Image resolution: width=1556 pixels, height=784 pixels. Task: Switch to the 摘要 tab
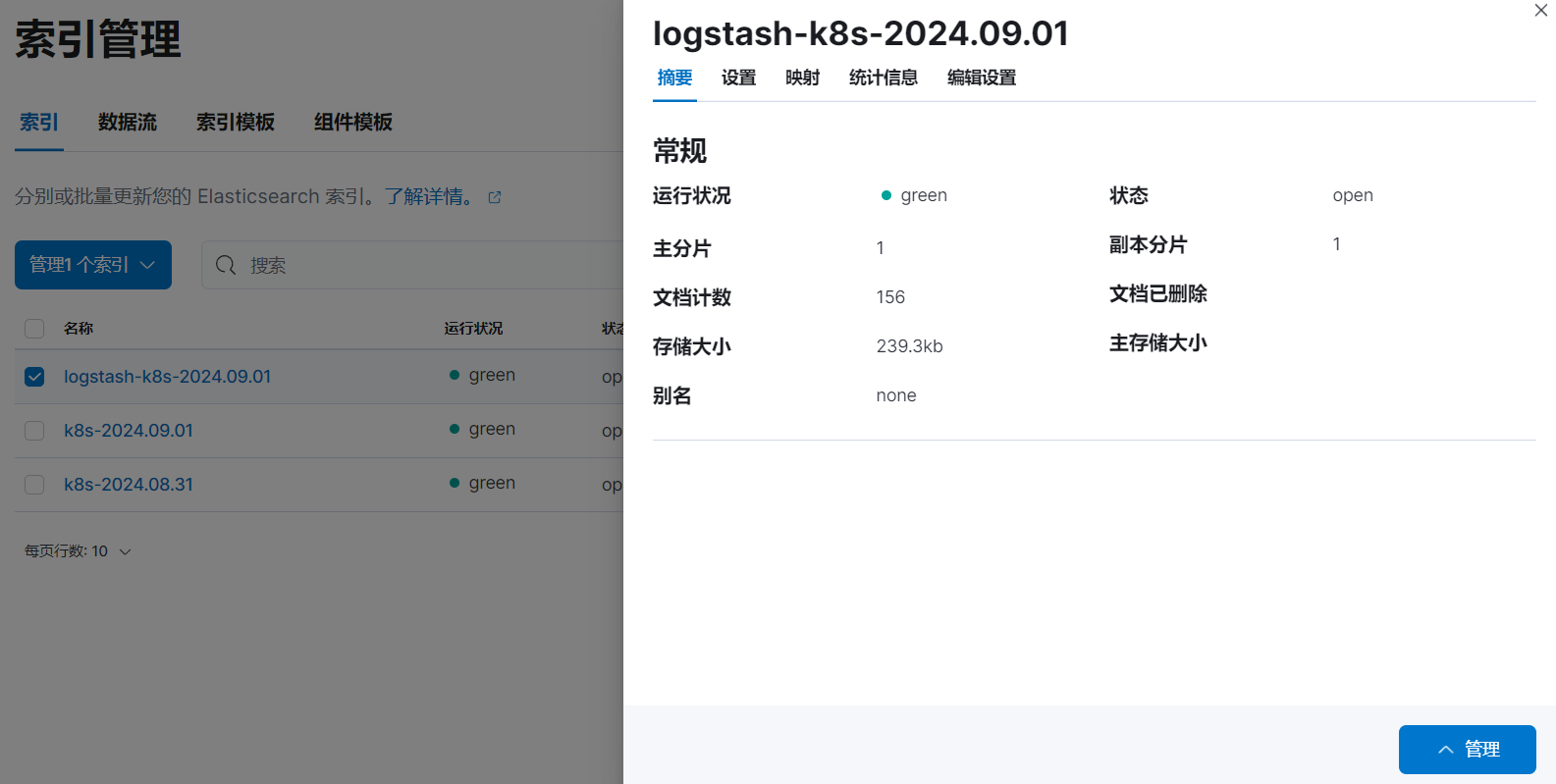[674, 78]
